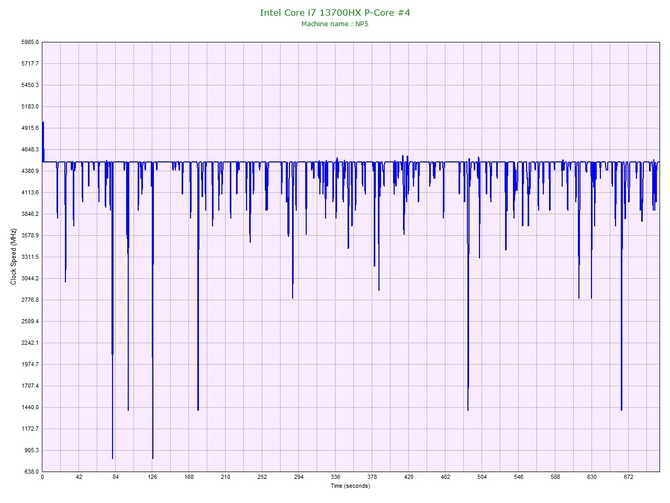Click the 588 seconds x-axis tick label
670x503 pixels.
pyautogui.click(x=555, y=477)
